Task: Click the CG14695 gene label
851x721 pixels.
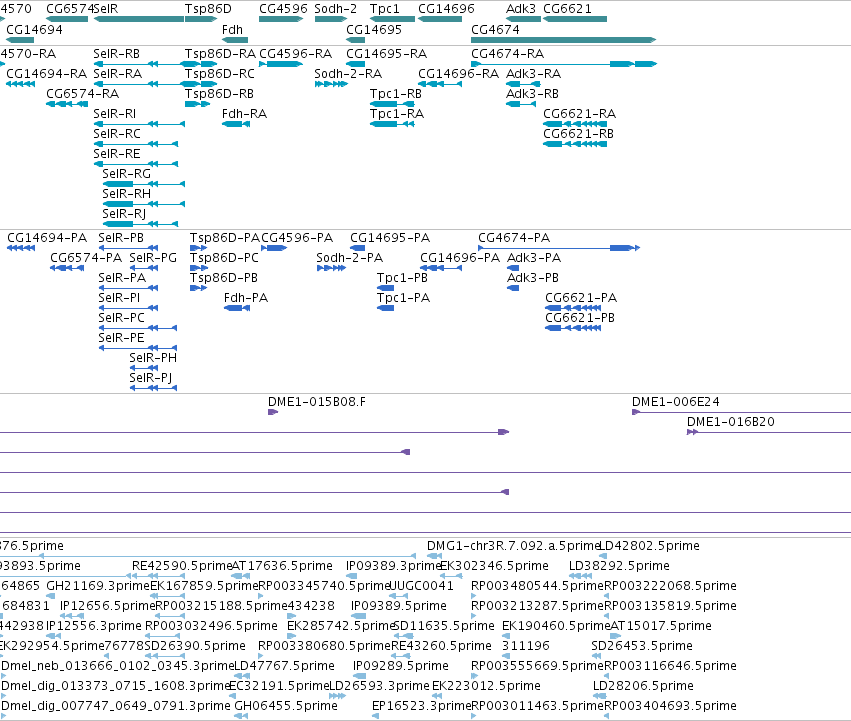Action: [374, 29]
